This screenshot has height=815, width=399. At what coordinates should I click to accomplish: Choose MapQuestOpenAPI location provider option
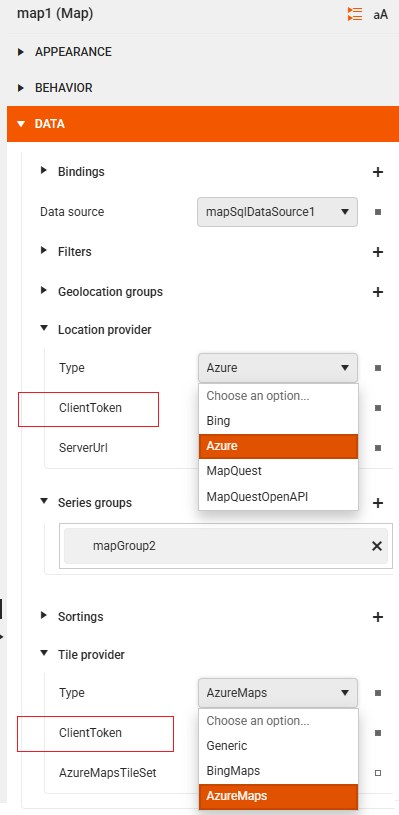278,496
